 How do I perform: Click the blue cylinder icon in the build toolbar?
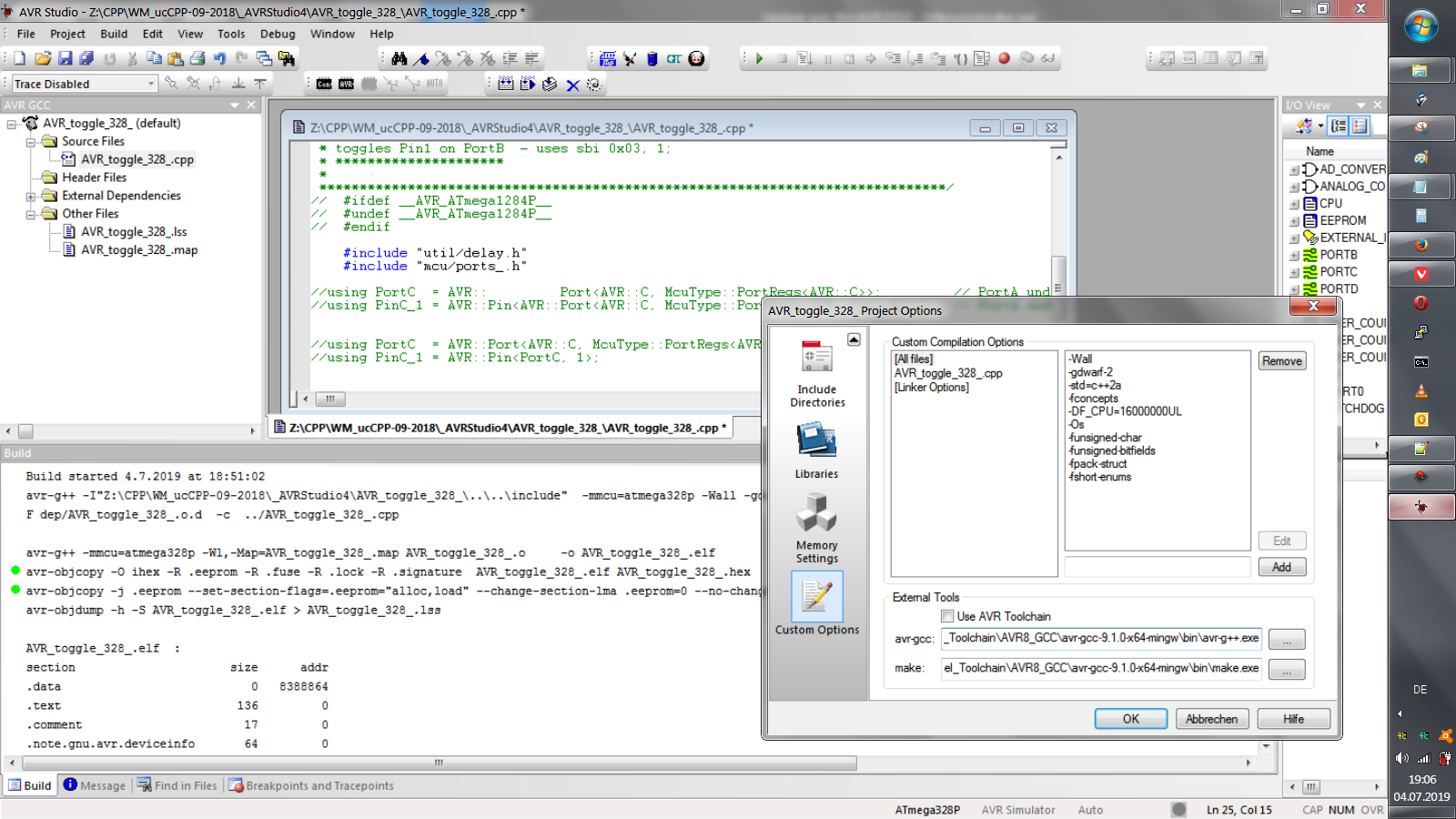(652, 58)
